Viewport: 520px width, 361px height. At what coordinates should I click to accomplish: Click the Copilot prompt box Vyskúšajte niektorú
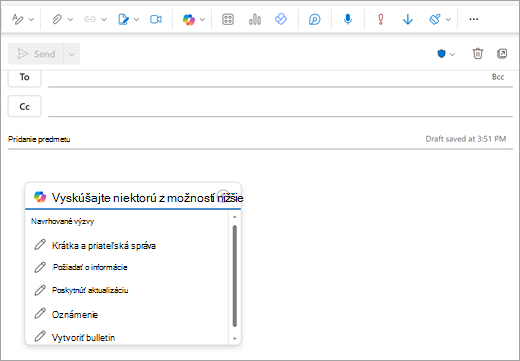coord(133,197)
